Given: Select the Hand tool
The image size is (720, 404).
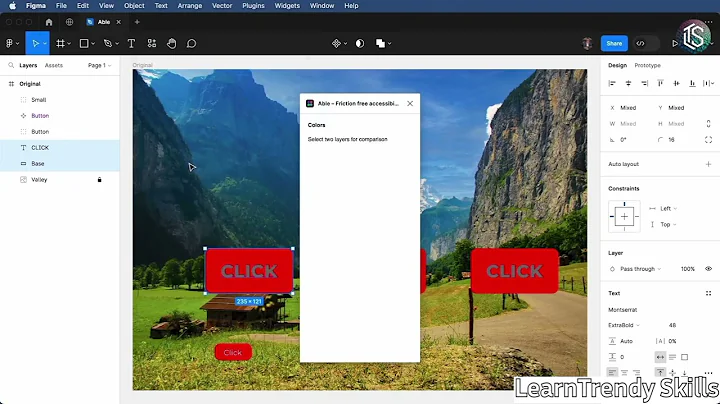Looking at the screenshot, I should click(171, 43).
